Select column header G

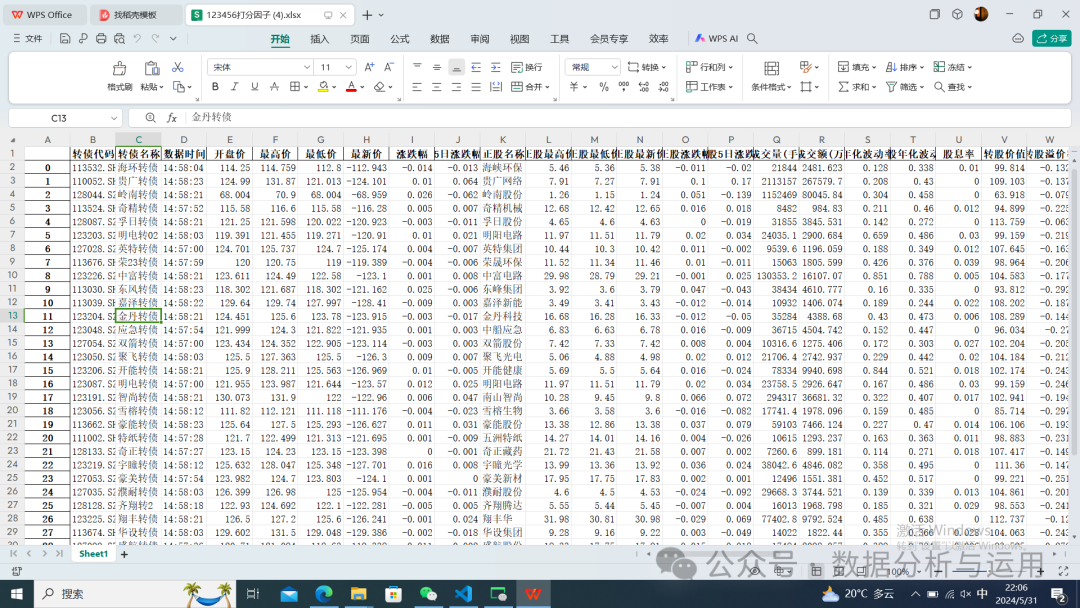[x=320, y=140]
